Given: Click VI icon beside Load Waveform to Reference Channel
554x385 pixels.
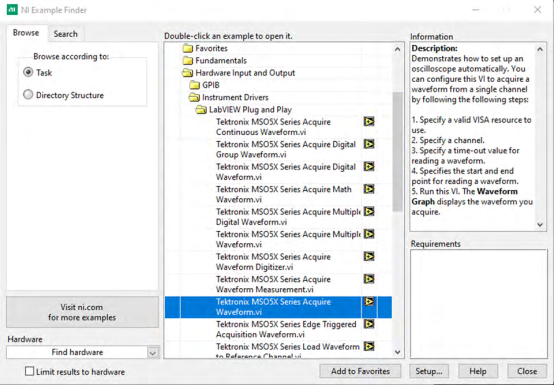Looking at the screenshot, I should click(x=369, y=347).
